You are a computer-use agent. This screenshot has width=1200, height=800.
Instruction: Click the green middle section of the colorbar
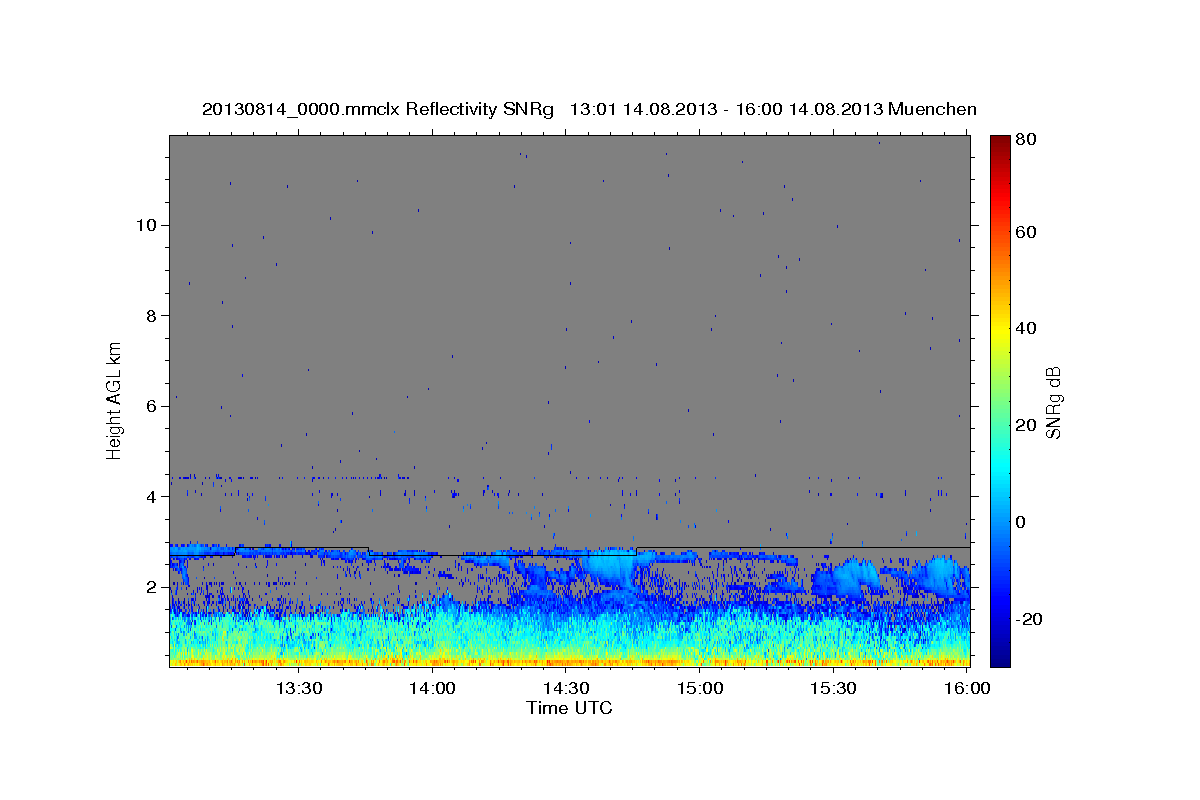click(x=1000, y=400)
